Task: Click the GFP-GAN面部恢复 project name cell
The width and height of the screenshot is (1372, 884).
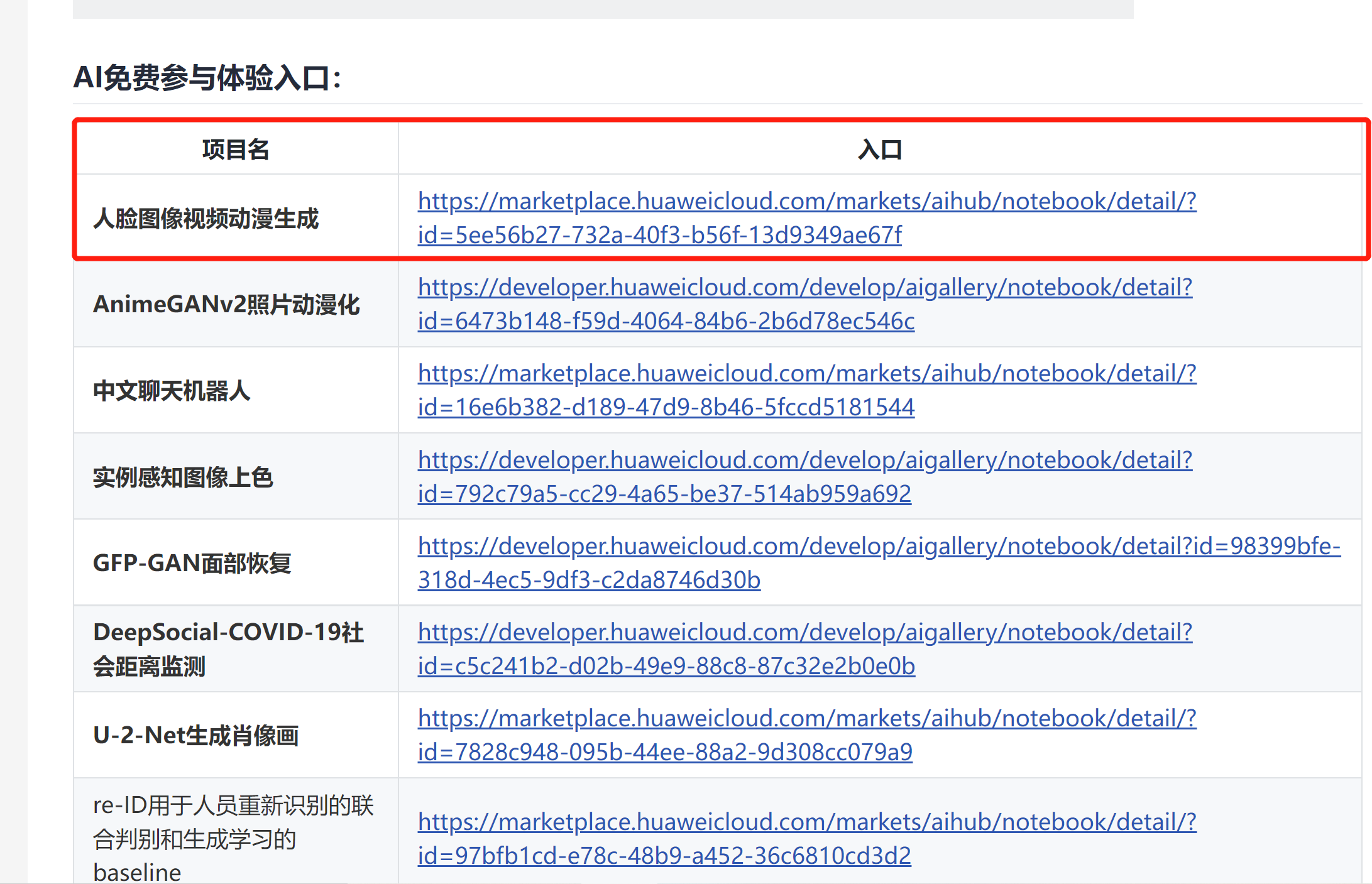Action: click(x=192, y=563)
